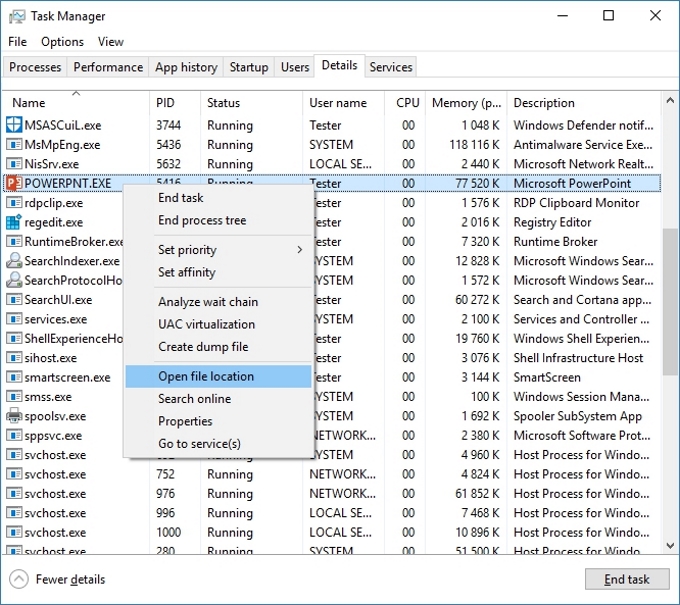Viewport: 680px width, 605px height.
Task: Switch to the Performance tab
Action: click(x=108, y=67)
